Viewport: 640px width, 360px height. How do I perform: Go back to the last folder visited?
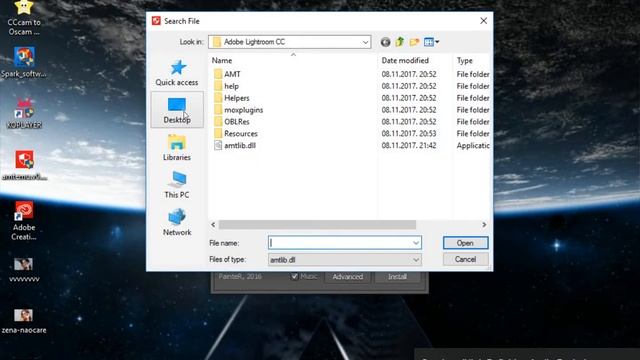pos(385,42)
